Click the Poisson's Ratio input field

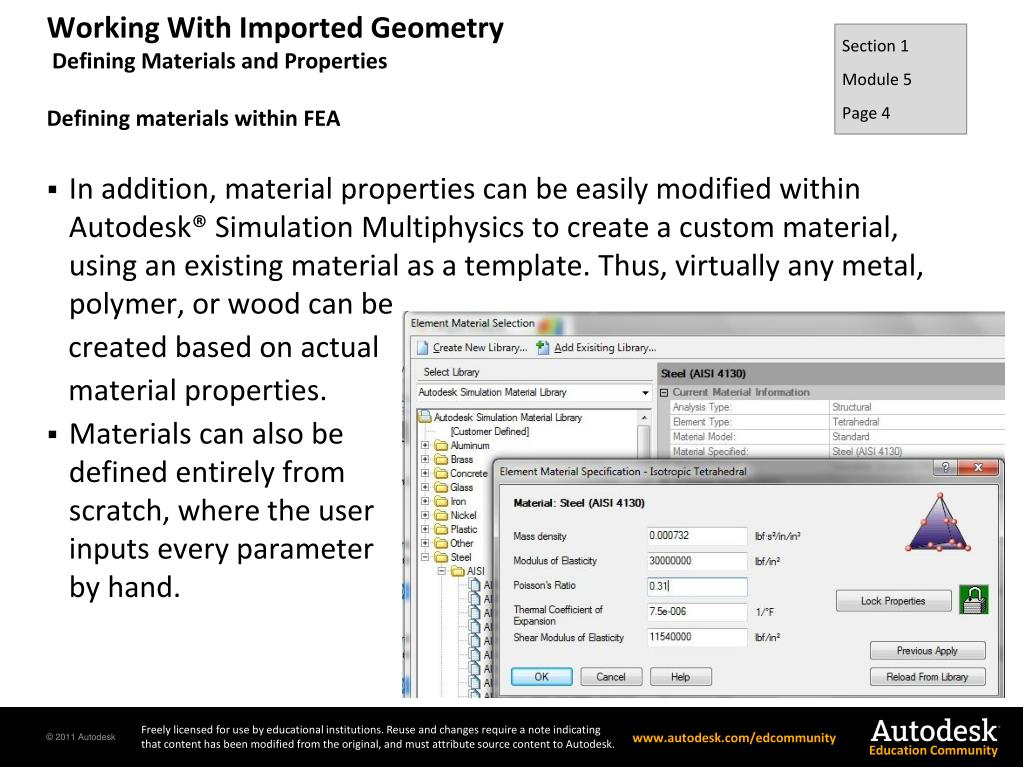click(697, 586)
